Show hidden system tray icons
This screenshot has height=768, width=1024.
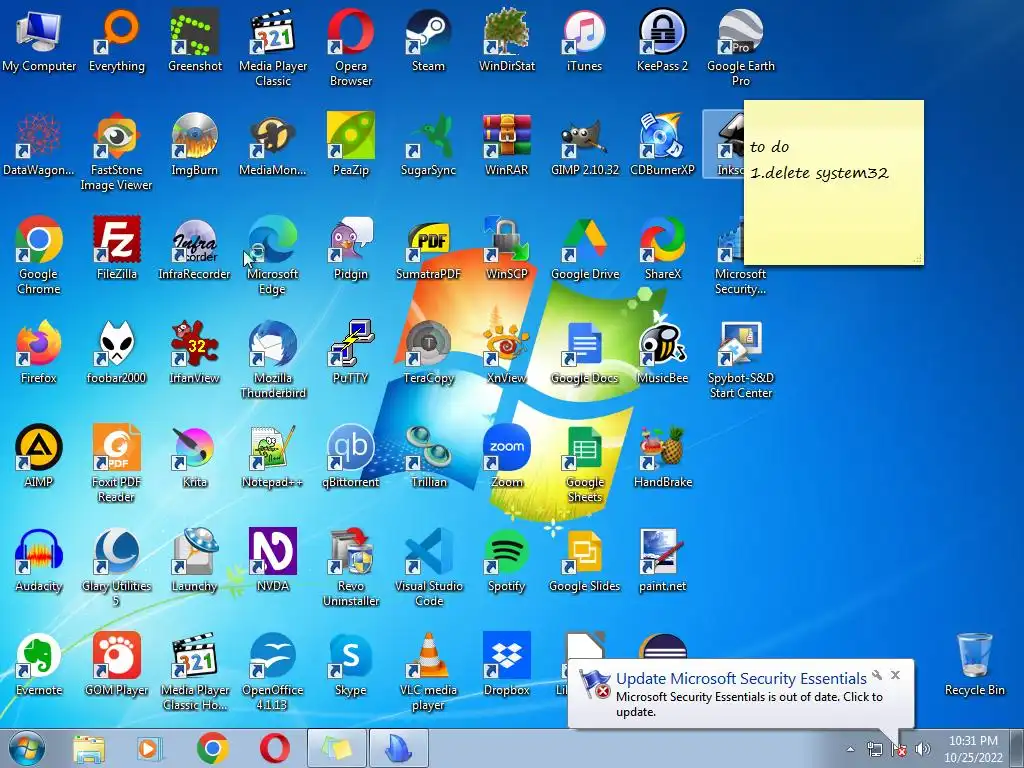(x=850, y=749)
